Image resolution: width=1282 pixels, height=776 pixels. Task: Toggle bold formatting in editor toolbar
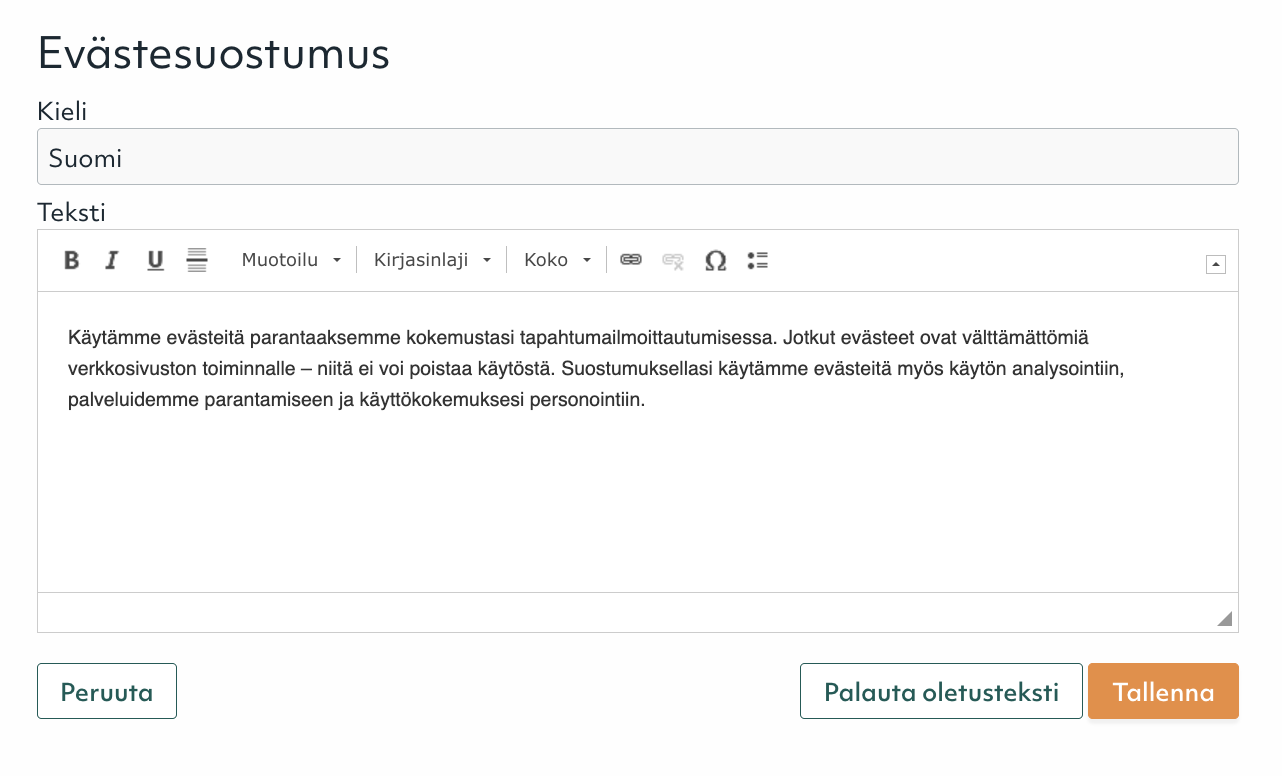(x=72, y=261)
